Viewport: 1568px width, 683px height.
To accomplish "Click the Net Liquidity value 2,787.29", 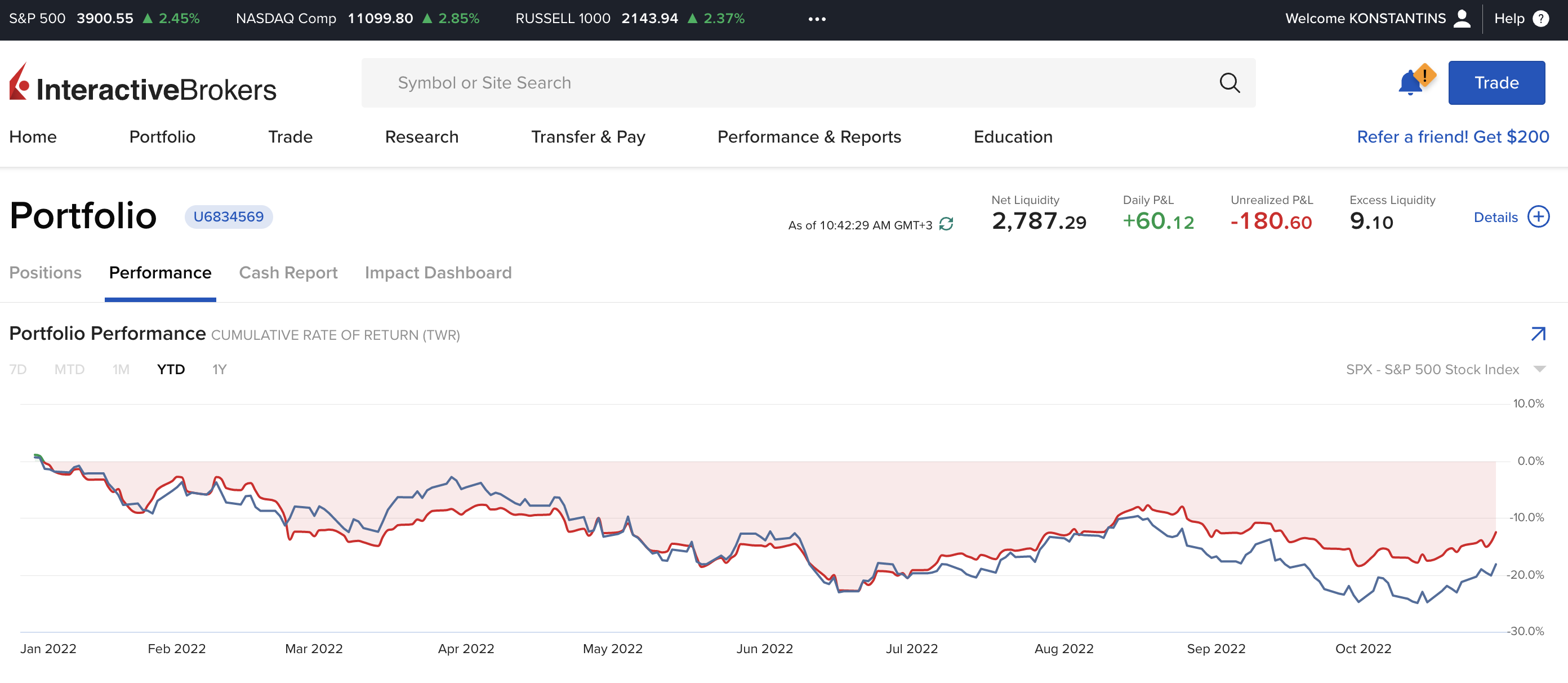I will pos(1039,221).
